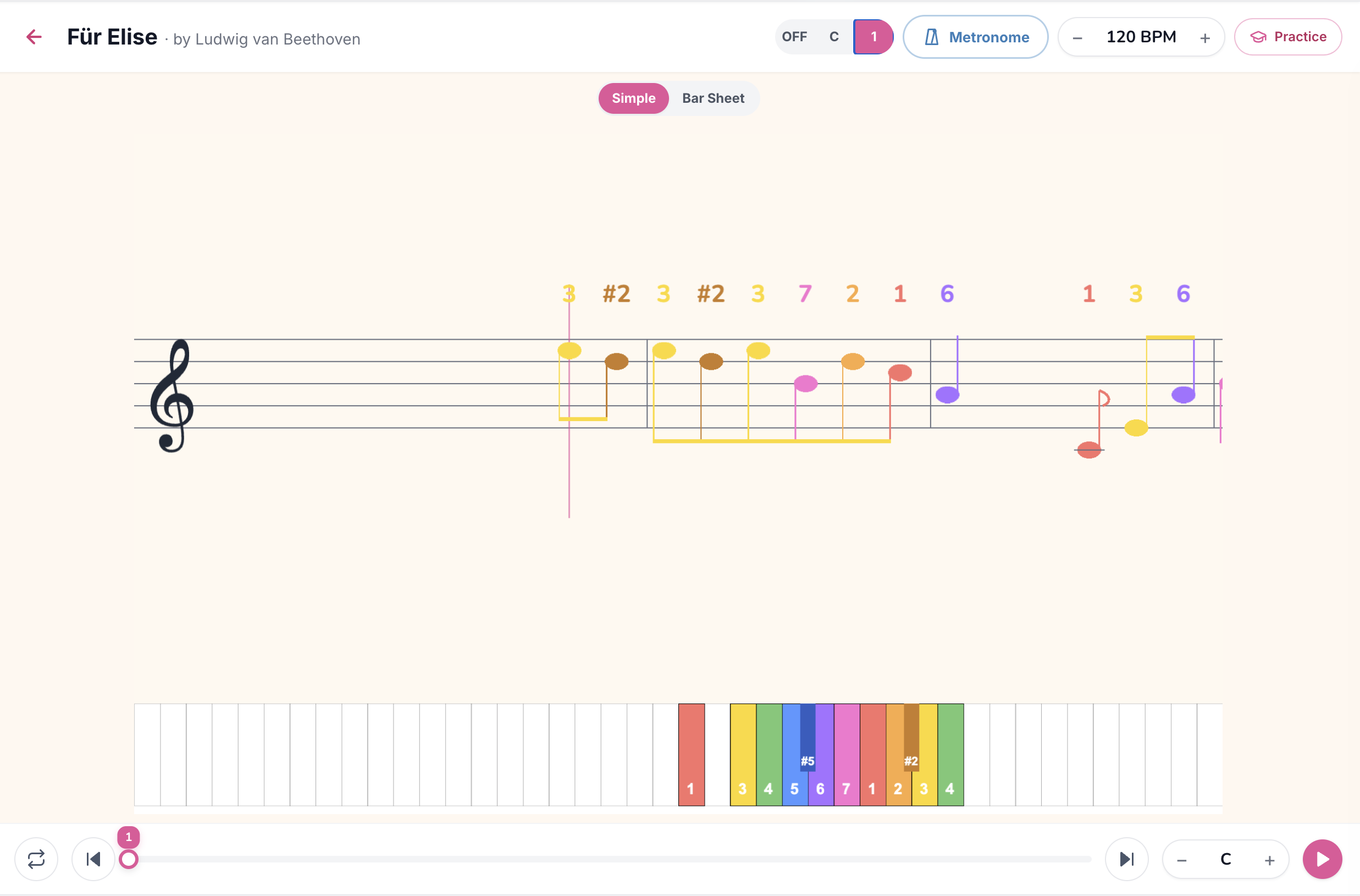The image size is (1360, 896).
Task: Click the metronome icon inside the Metronome button
Action: pos(931,37)
